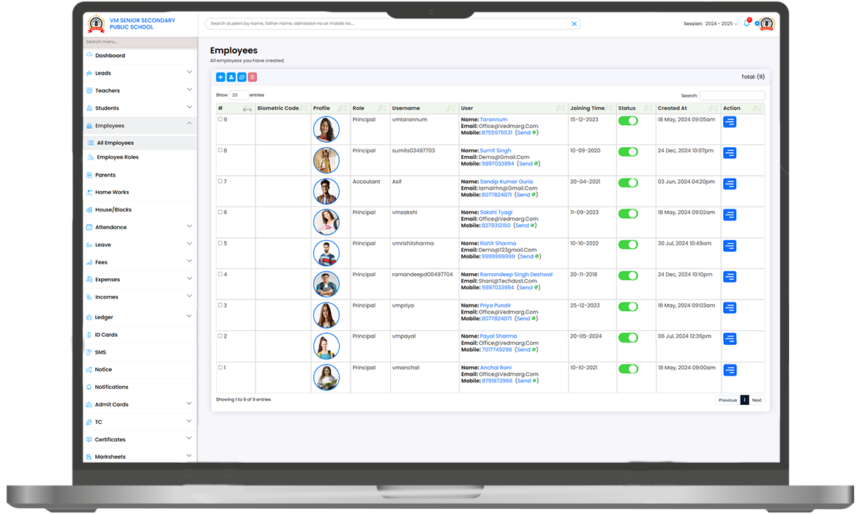Toggle status switch for sumits03497703
Image resolution: width=860 pixels, height=514 pixels.
(628, 152)
